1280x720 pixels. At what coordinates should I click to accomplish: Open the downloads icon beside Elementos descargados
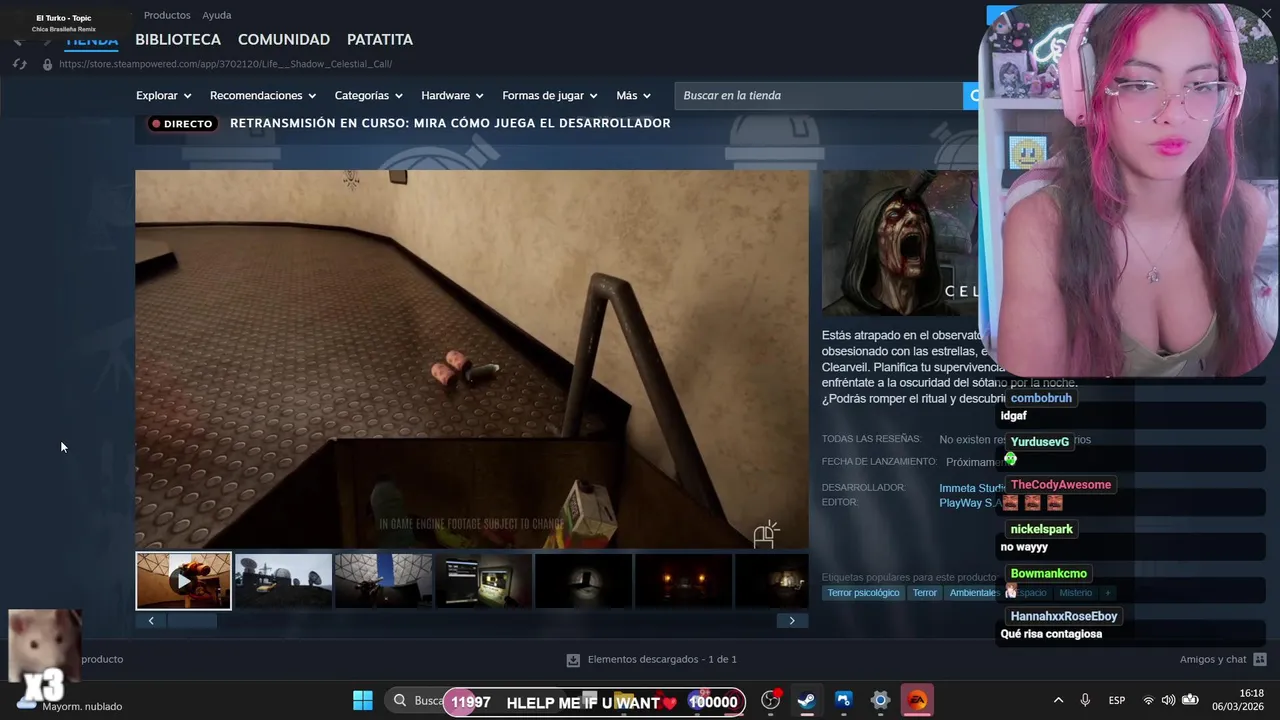[573, 660]
